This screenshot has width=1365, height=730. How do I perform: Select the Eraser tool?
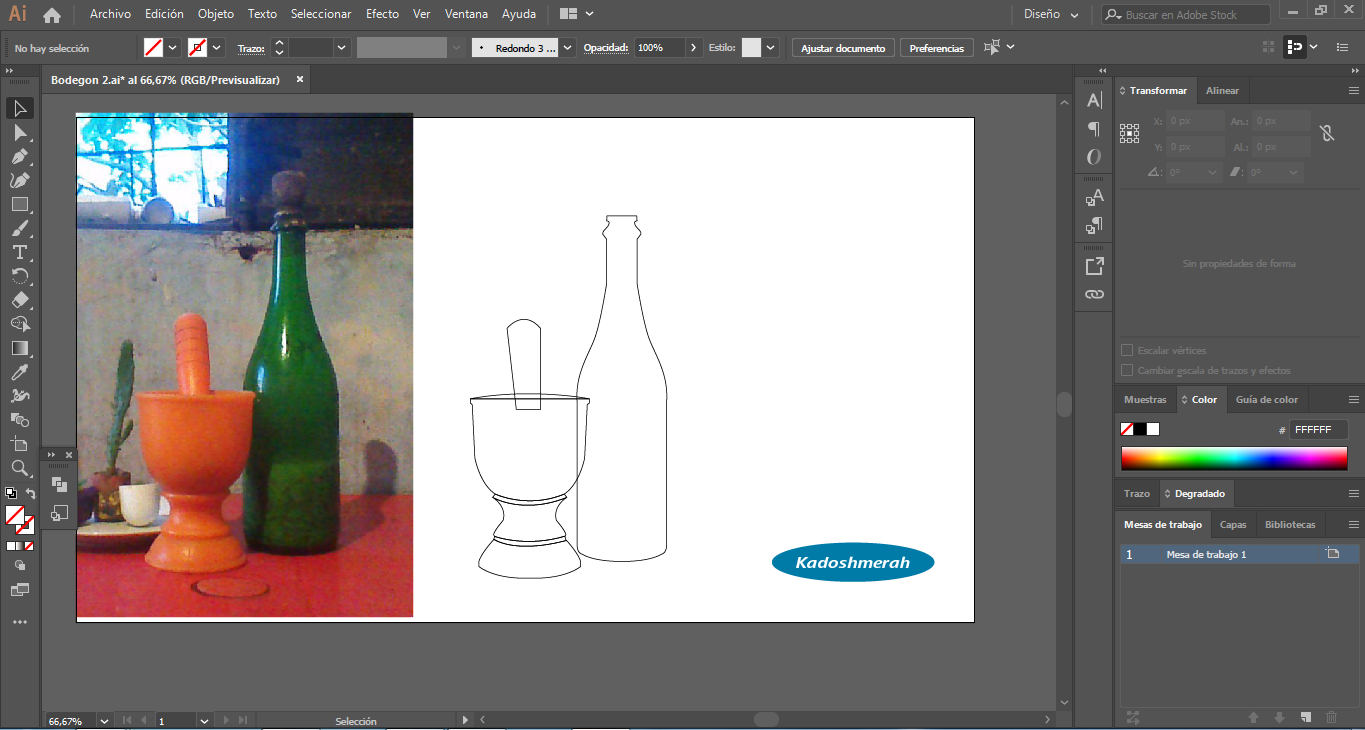click(20, 300)
